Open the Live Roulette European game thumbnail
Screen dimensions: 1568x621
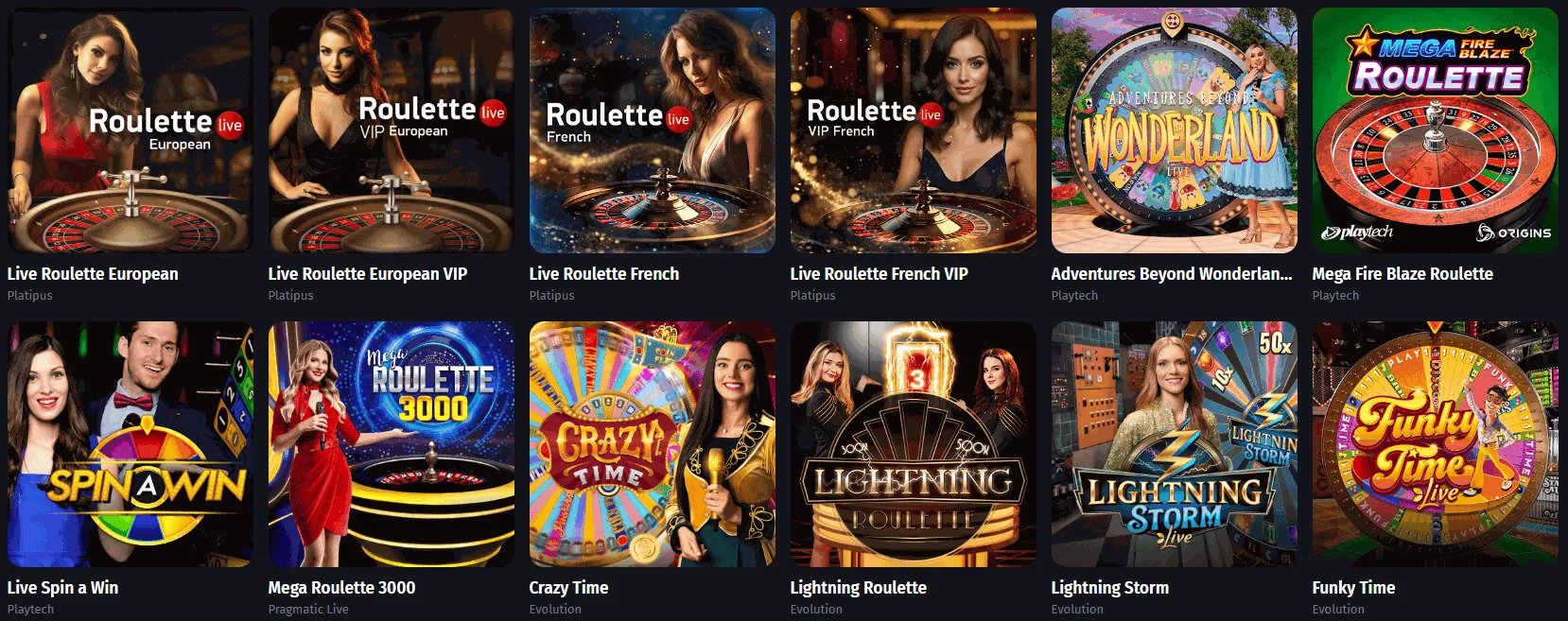pyautogui.click(x=131, y=130)
